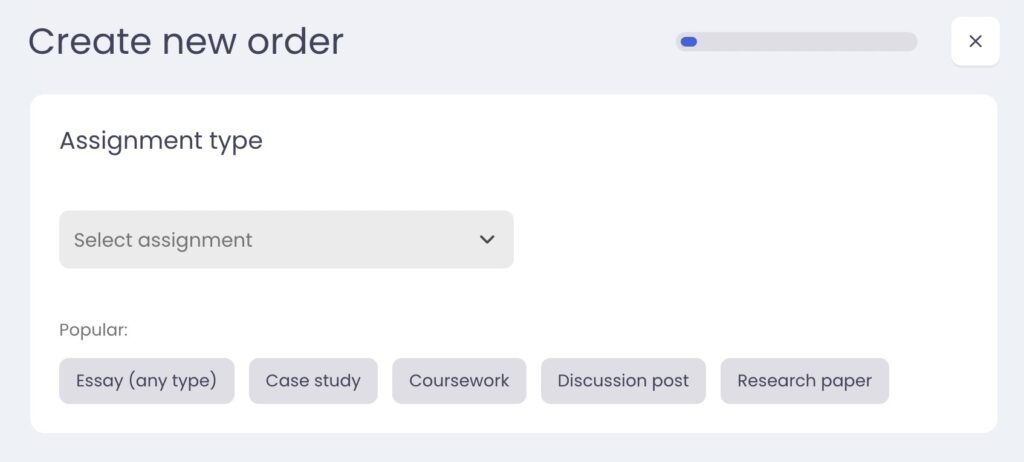Click the Select assignment placeholder text

163,240
